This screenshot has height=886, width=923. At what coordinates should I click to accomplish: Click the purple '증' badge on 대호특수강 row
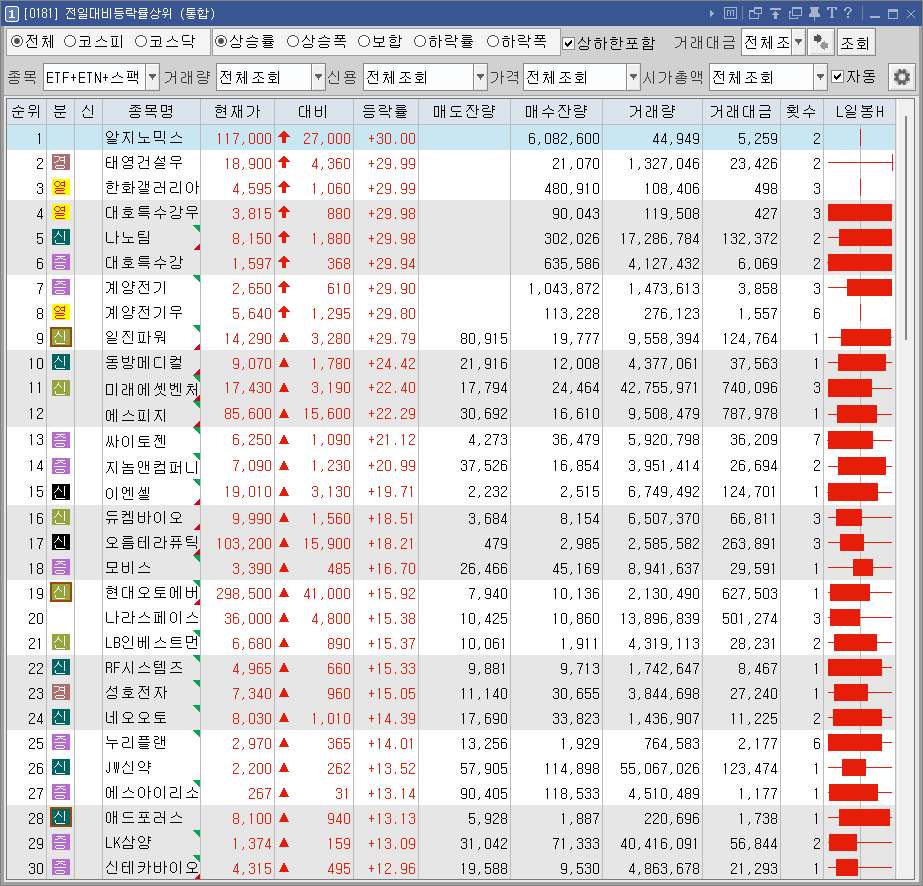[x=60, y=263]
